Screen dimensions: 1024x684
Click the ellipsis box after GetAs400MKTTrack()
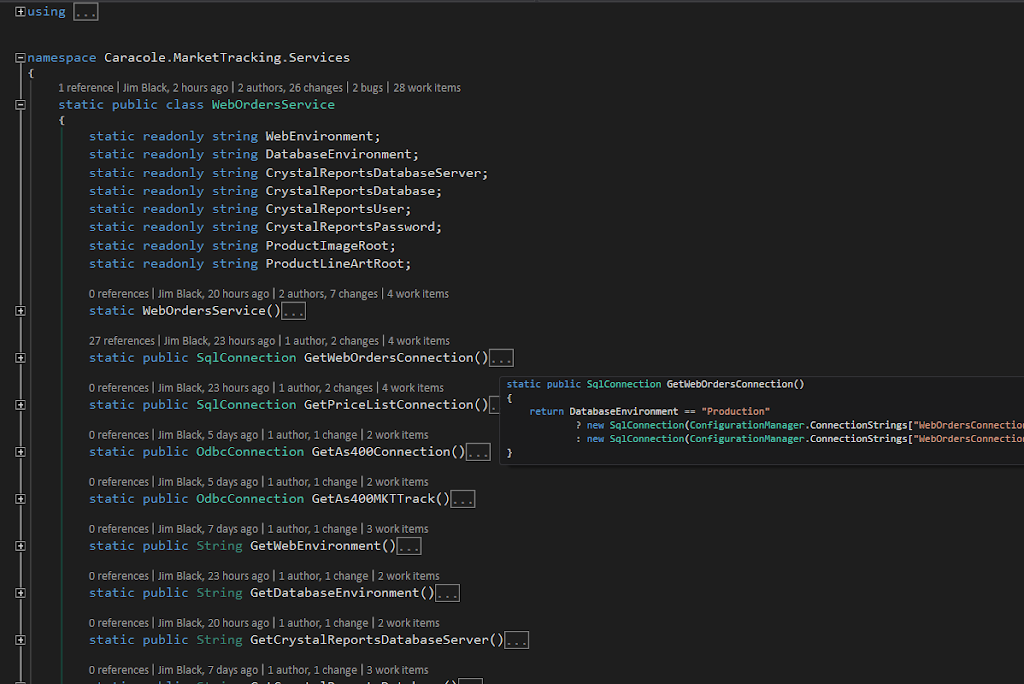463,499
